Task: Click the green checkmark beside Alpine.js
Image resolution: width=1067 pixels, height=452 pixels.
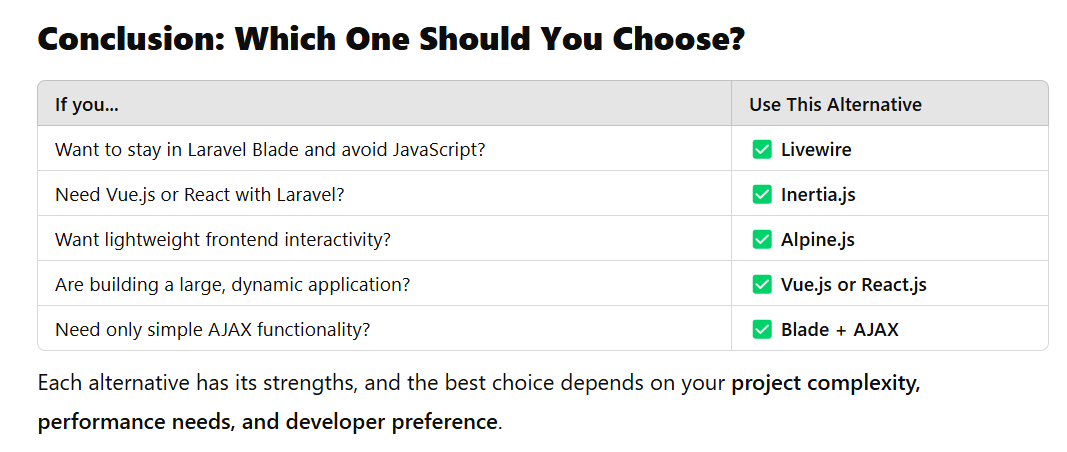Action: [762, 240]
